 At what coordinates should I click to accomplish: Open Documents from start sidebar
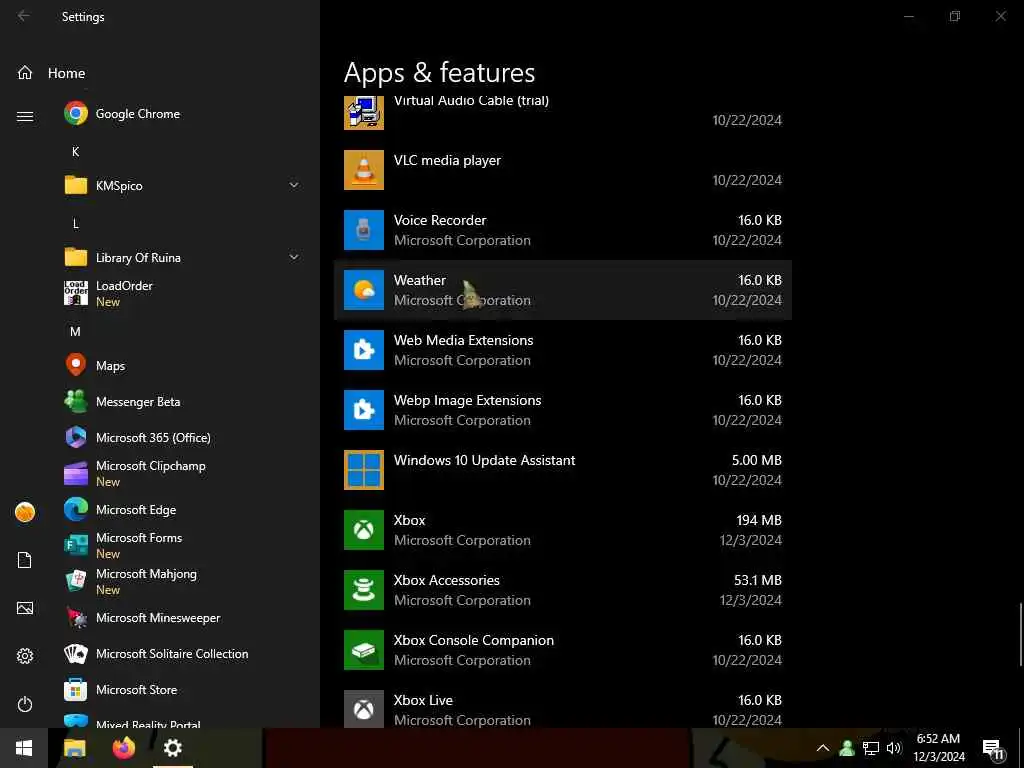pos(25,560)
